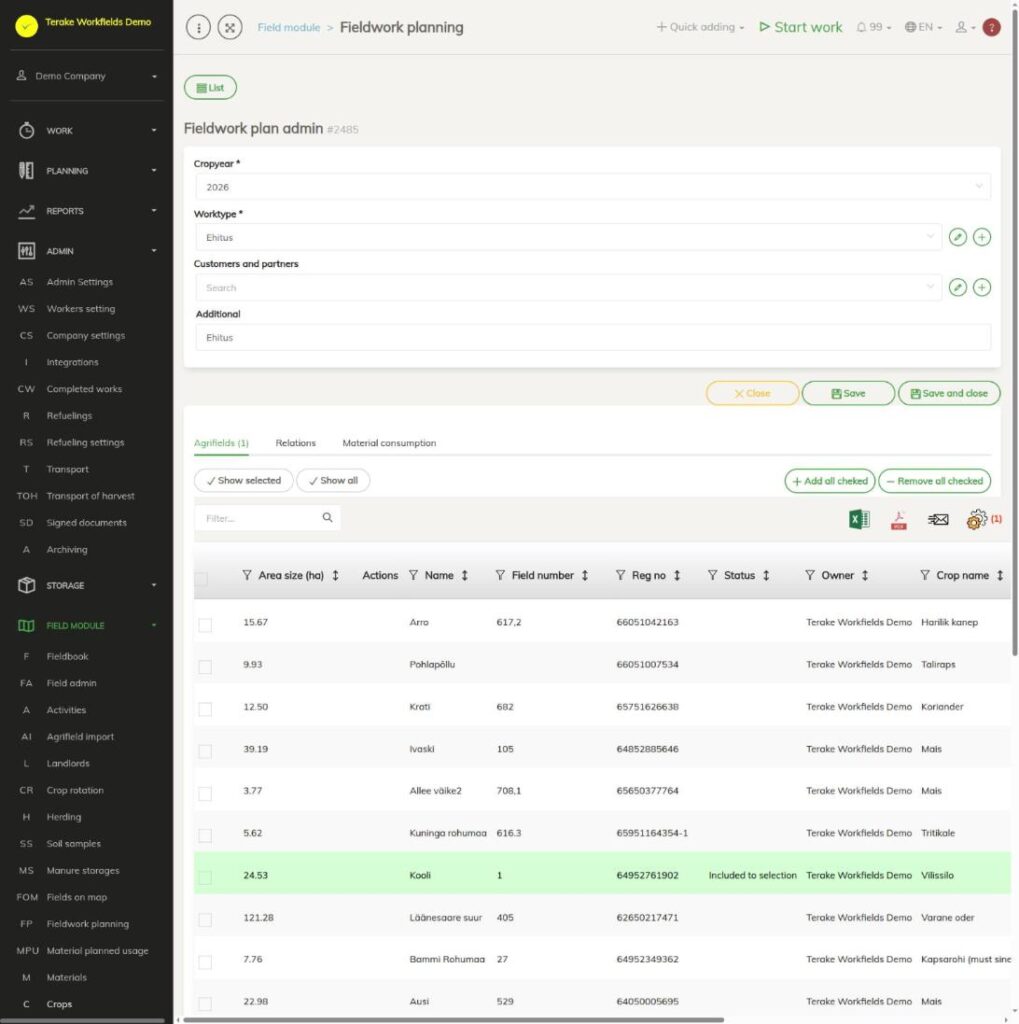Open Worktype dropdown showing Ehitus
Viewport: 1019px width, 1024px height.
click(568, 237)
